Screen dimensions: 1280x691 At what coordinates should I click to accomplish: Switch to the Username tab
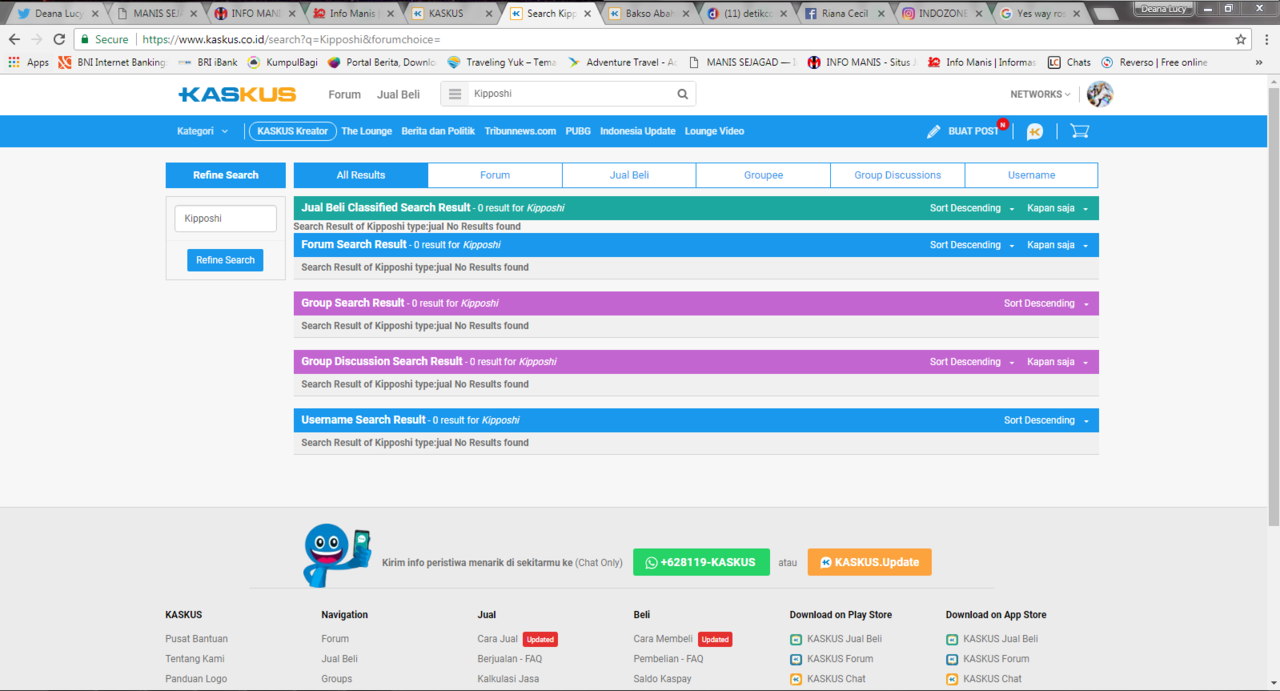tap(1031, 175)
